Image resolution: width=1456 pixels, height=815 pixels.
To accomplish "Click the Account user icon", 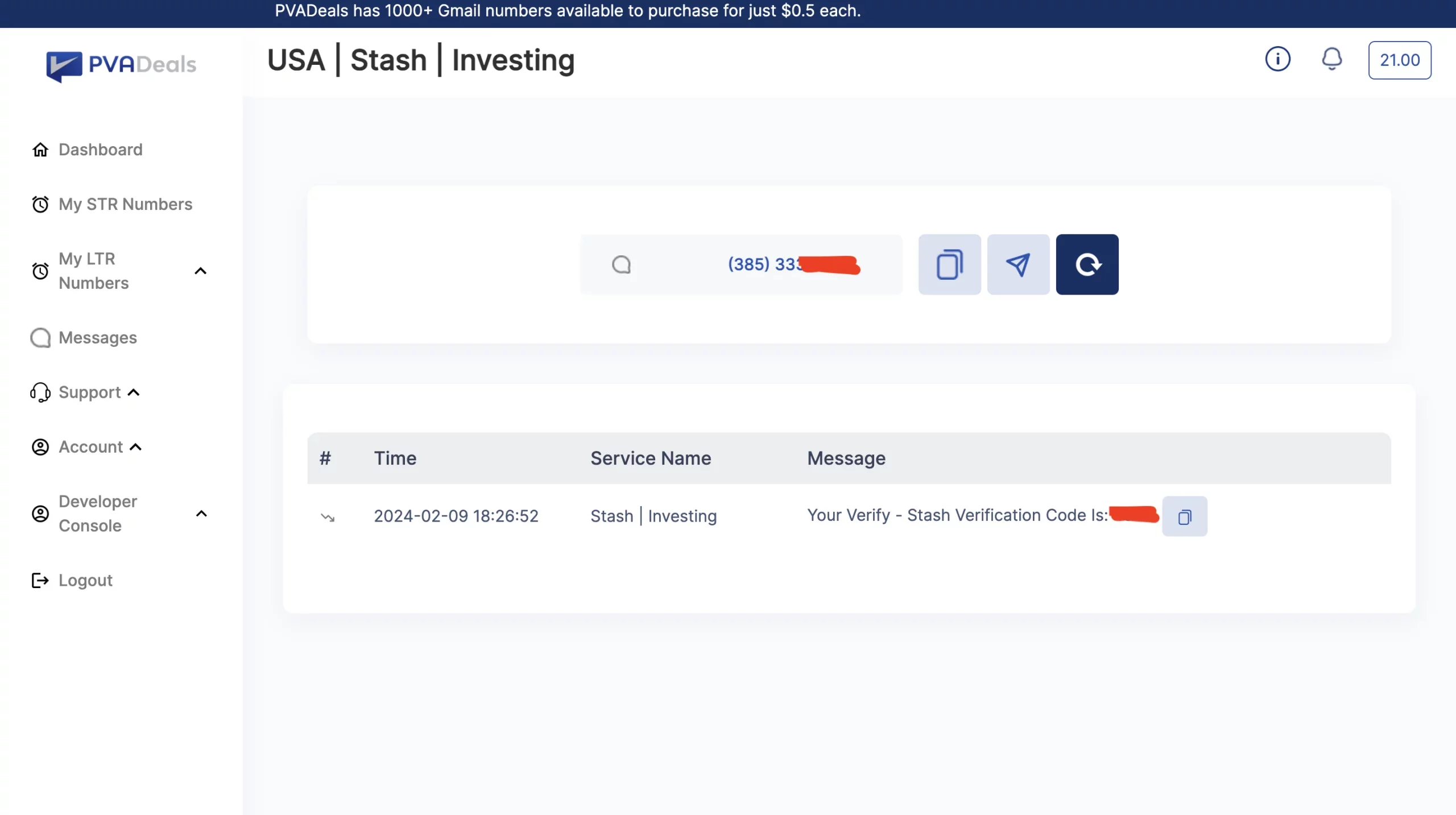I will (x=40, y=447).
